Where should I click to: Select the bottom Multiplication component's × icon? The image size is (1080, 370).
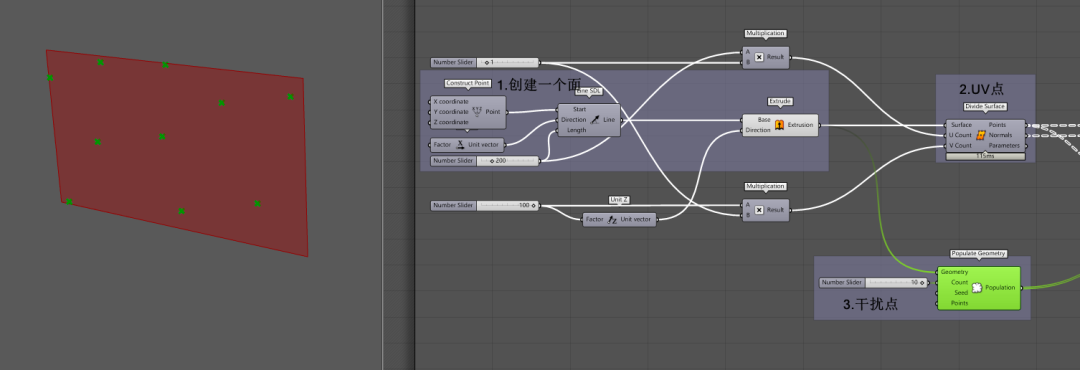(759, 209)
